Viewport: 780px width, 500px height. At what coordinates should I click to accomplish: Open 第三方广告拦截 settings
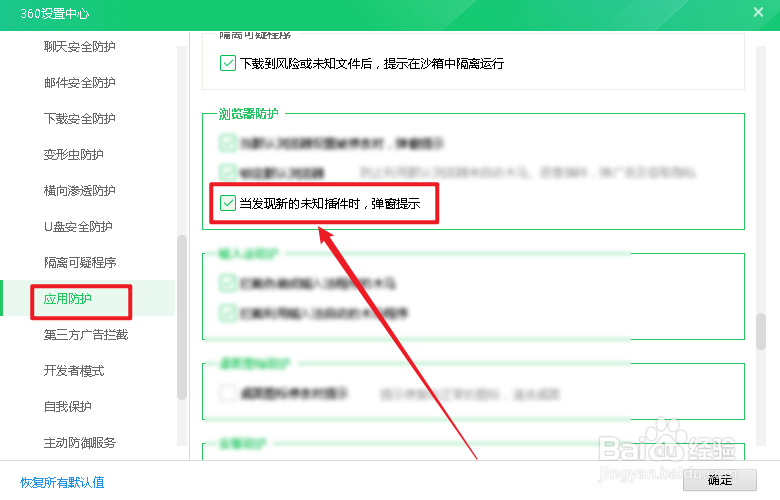coord(86,334)
